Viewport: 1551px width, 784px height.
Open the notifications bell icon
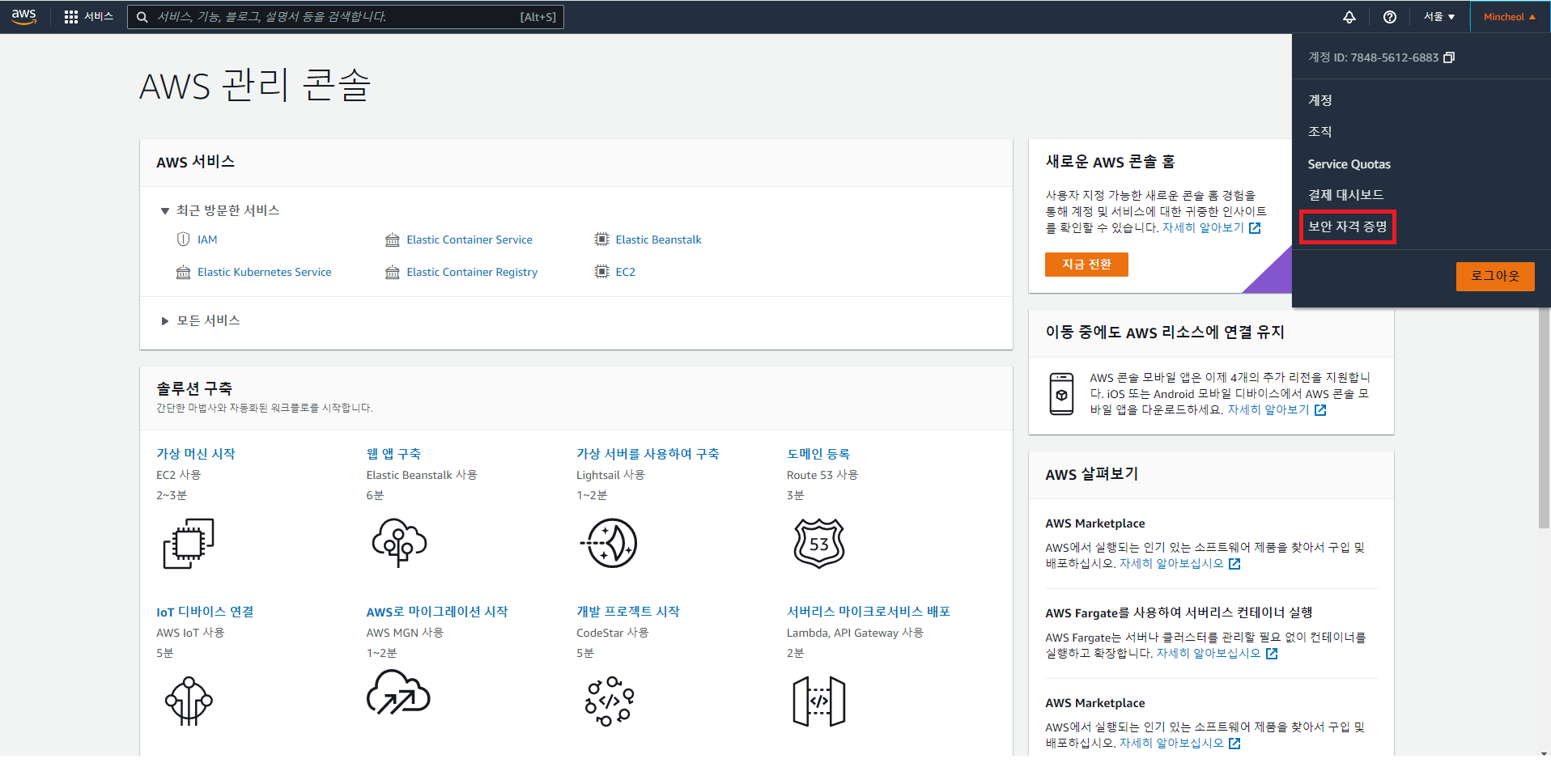click(x=1349, y=17)
